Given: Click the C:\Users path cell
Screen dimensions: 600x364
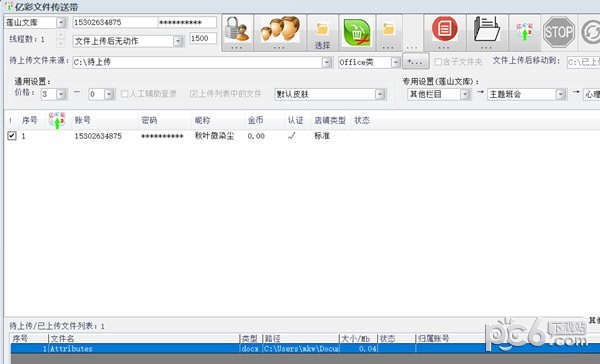Looking at the screenshot, I should coord(301,348).
